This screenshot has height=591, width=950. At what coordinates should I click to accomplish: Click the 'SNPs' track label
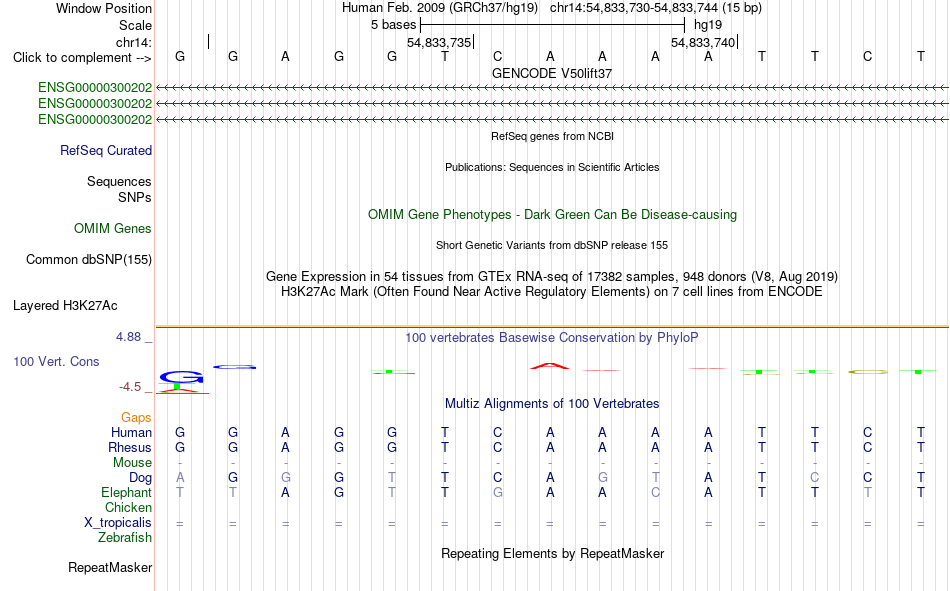[x=135, y=198]
